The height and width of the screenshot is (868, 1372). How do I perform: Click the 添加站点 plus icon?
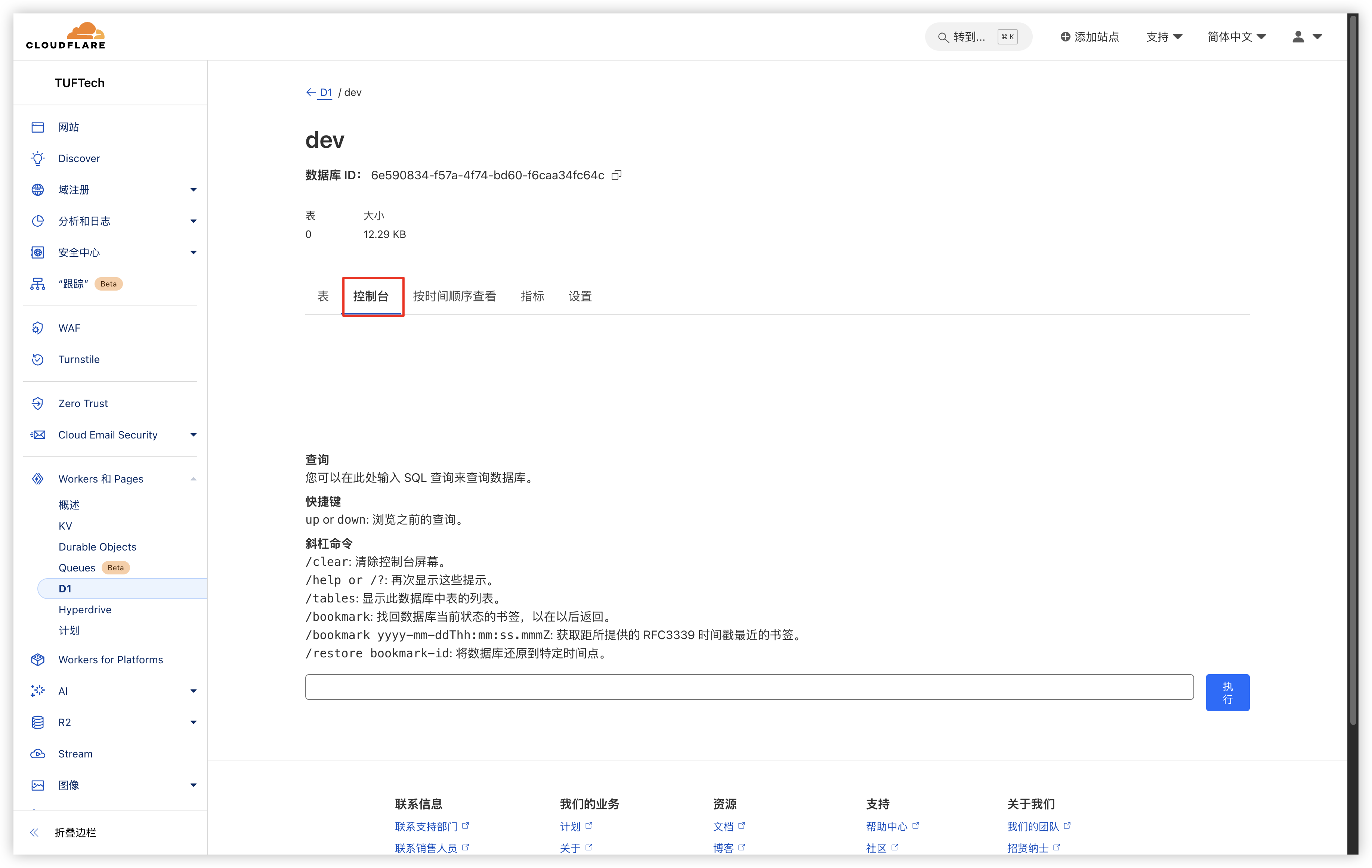point(1066,37)
